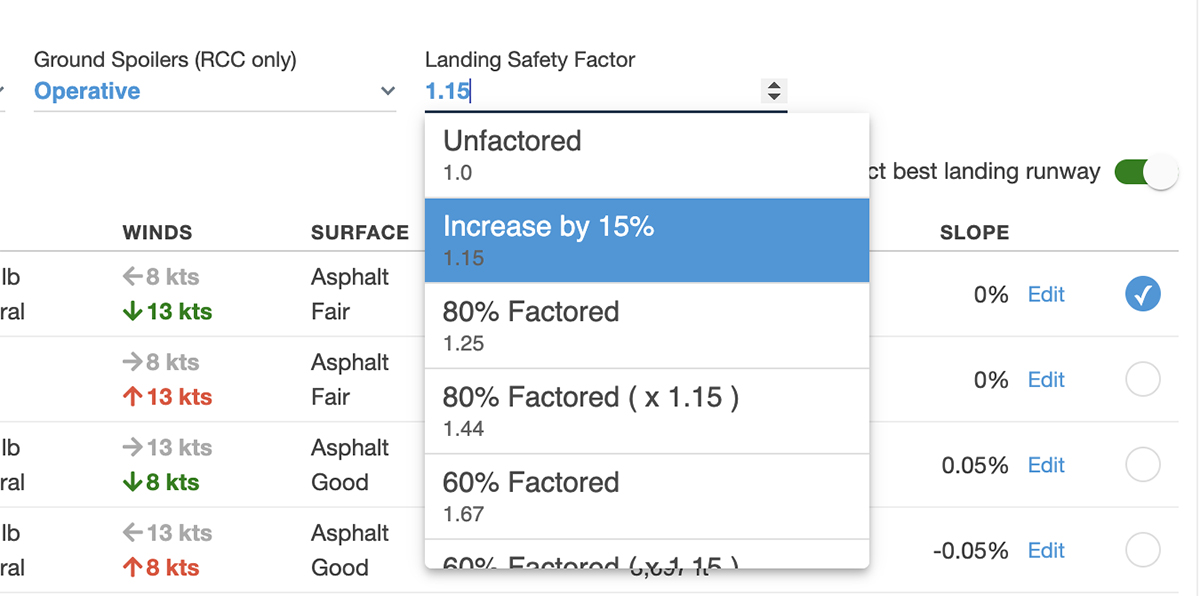Click the green 13 kts headwind arrow
1200x596 pixels.
pyautogui.click(x=133, y=312)
